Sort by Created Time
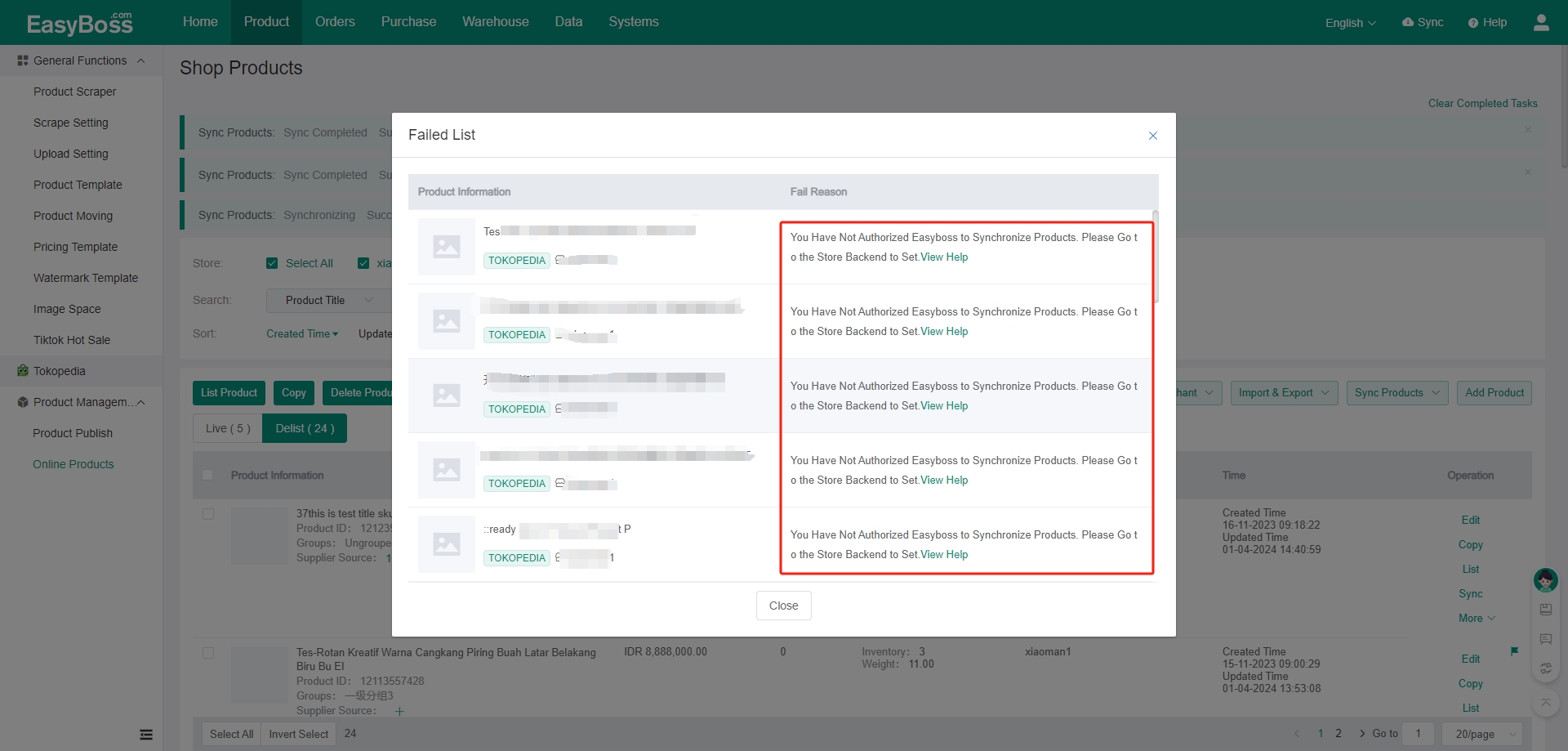1568x751 pixels. coord(302,333)
